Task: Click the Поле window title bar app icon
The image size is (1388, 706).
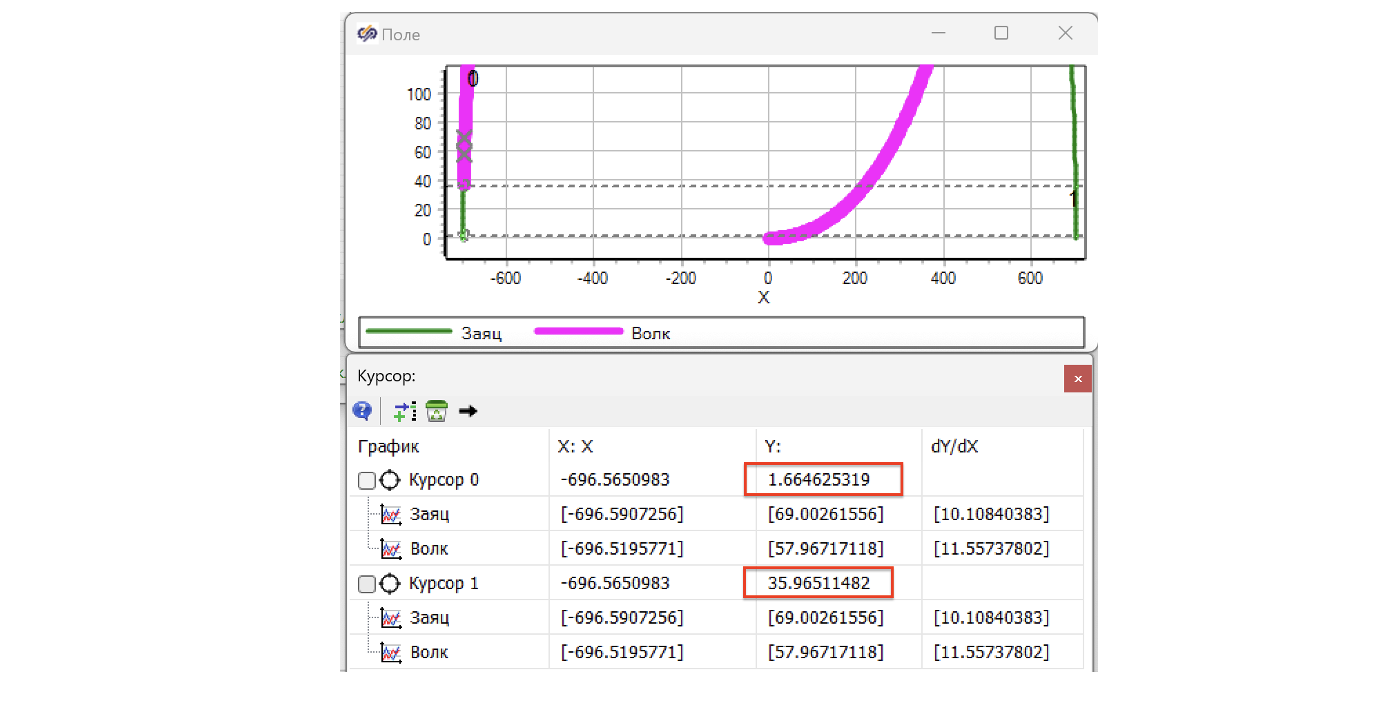Action: [x=367, y=34]
